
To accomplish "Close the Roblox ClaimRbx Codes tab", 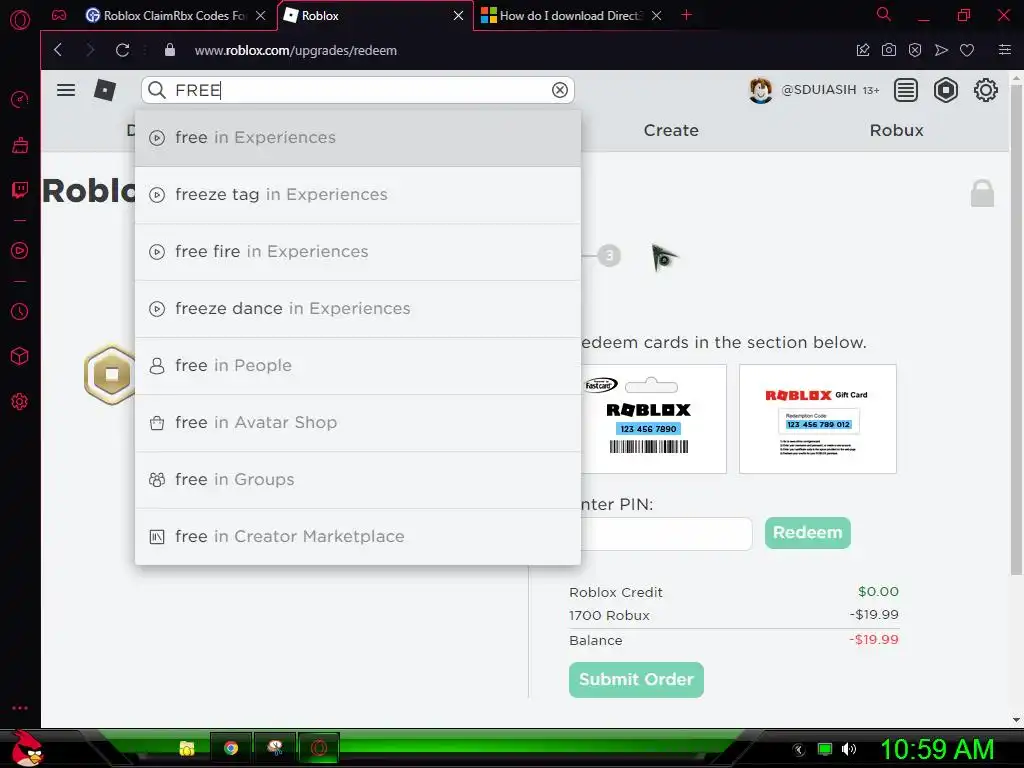I will (x=261, y=16).
